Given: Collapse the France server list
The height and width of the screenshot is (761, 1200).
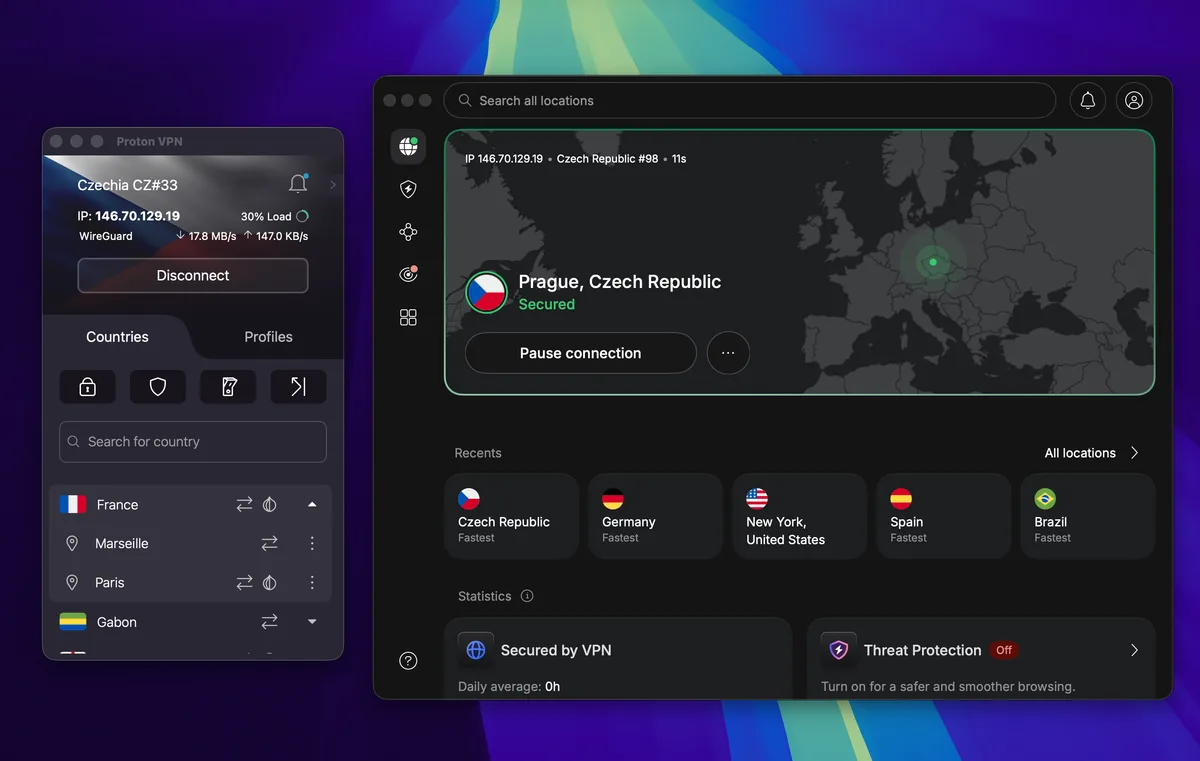Looking at the screenshot, I should 312,505.
